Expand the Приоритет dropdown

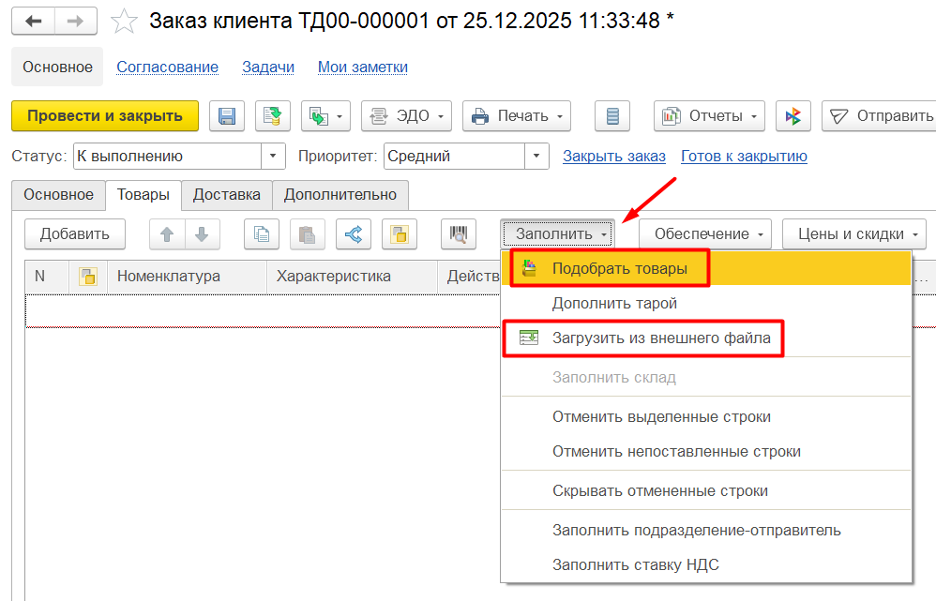(x=538, y=156)
